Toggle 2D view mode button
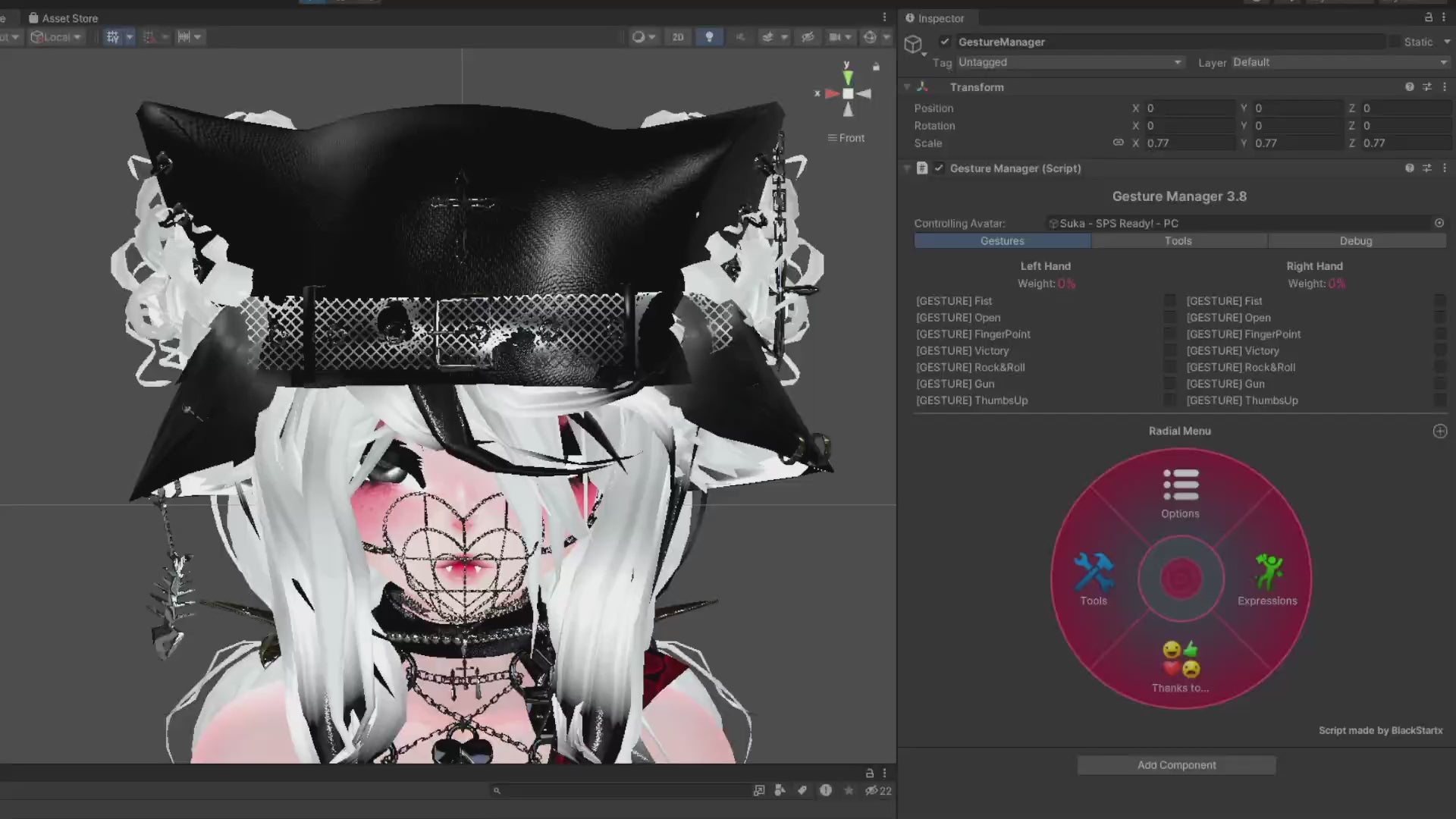Screen dimensions: 1456x819 click(677, 36)
